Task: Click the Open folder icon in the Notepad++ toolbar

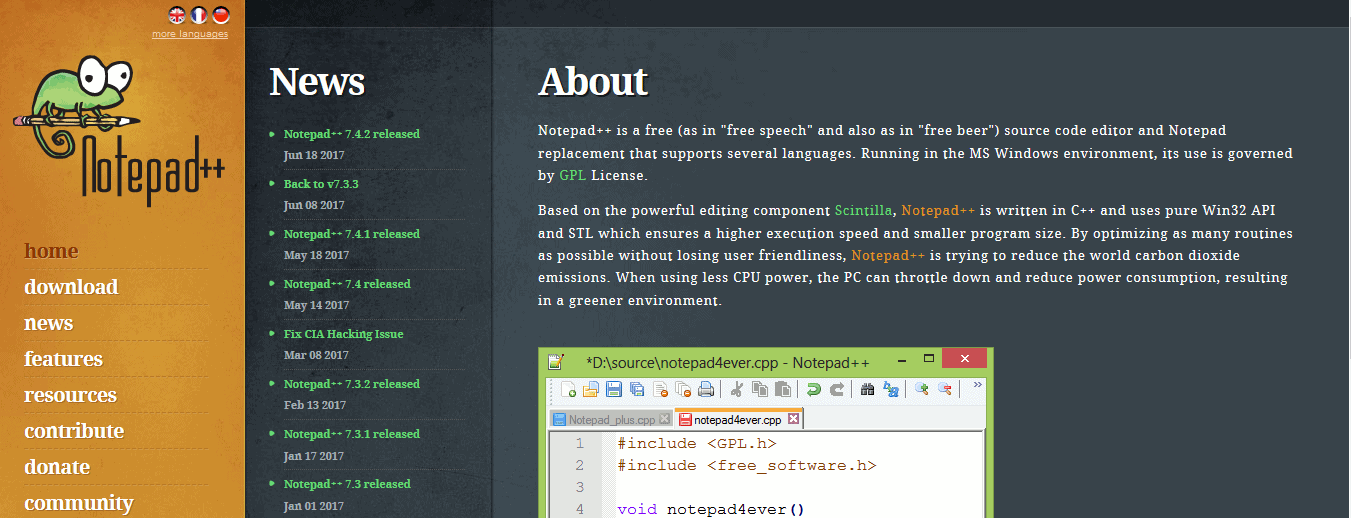Action: (x=591, y=389)
